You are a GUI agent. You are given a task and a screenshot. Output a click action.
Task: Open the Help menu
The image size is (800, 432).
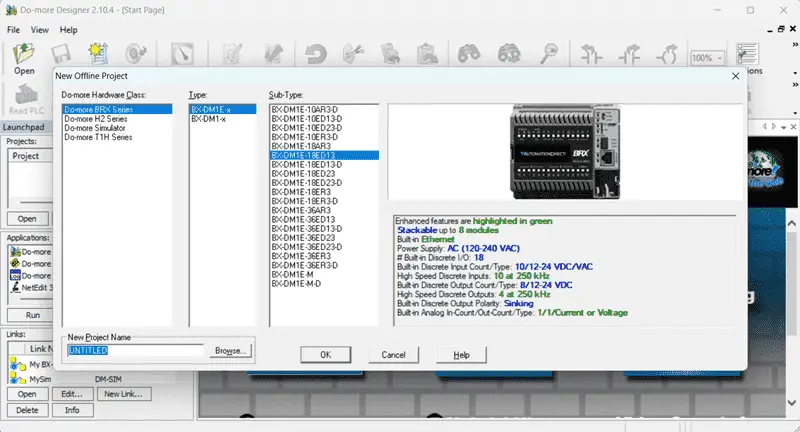tap(68, 30)
